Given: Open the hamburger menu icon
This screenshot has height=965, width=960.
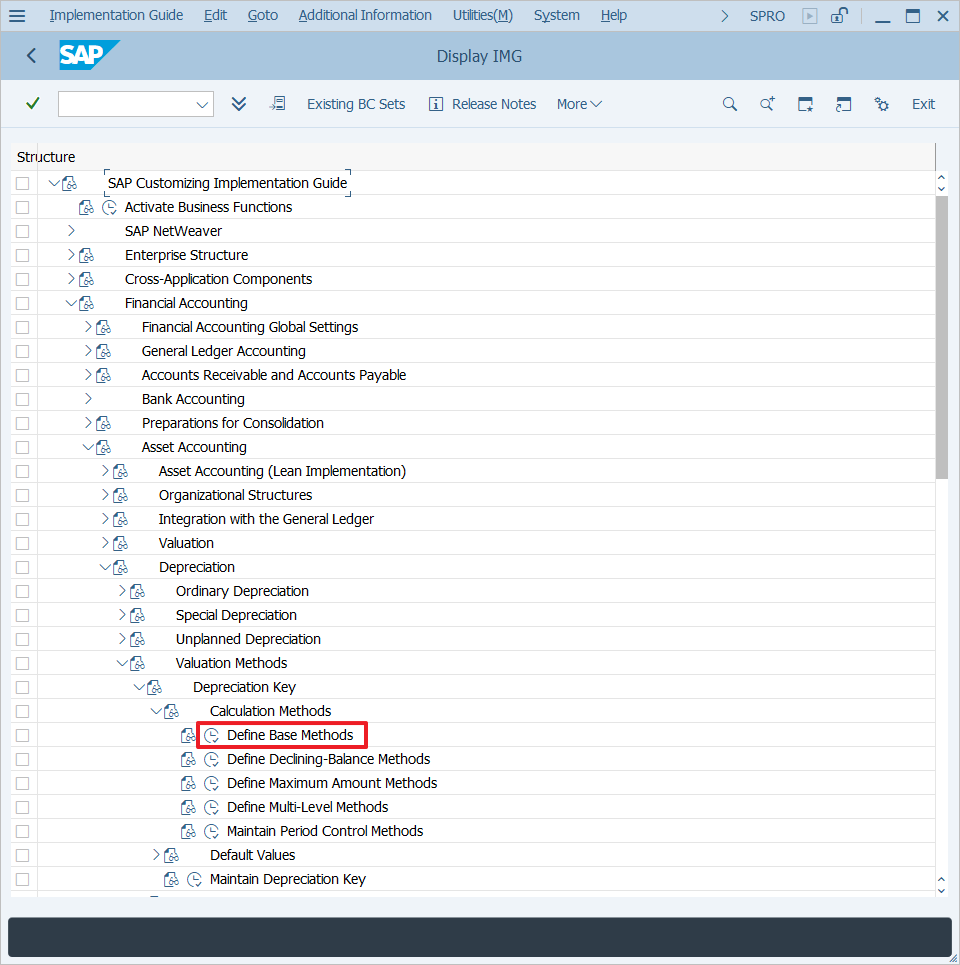Looking at the screenshot, I should click(x=17, y=15).
